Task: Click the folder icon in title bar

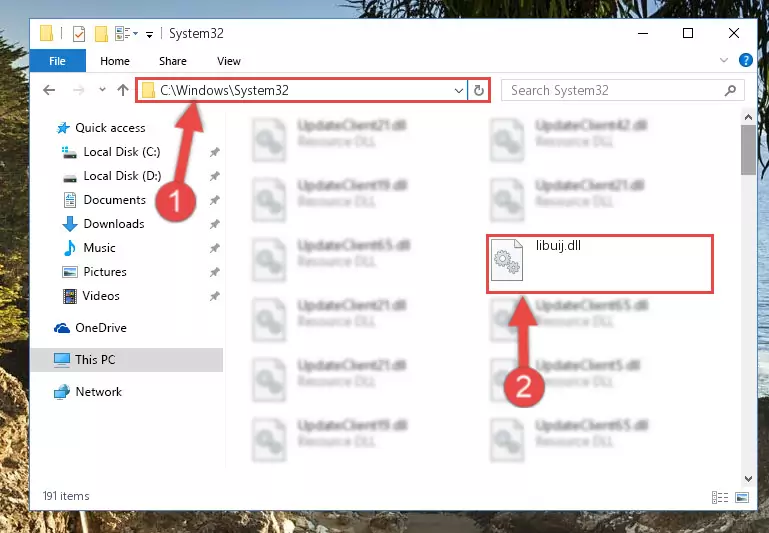Action: click(47, 33)
